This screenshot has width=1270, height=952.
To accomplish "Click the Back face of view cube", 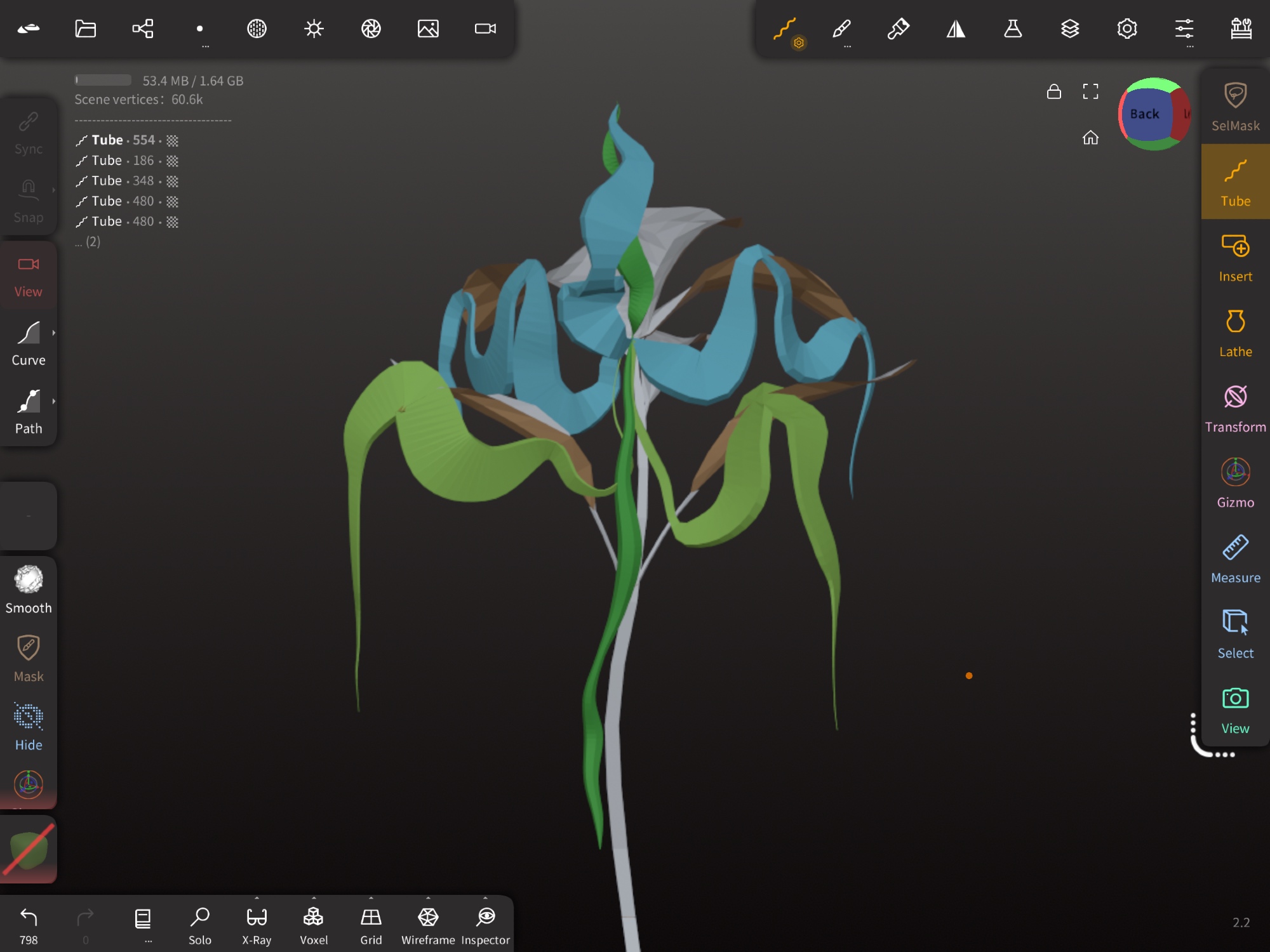I will 1144,114.
